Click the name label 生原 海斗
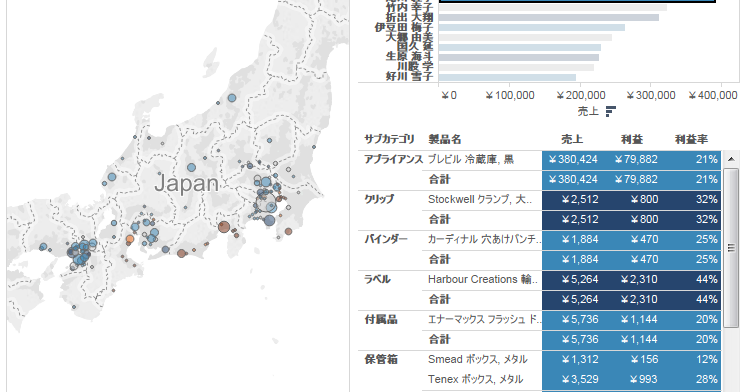Viewport: 746px width, 392px height. [x=409, y=57]
